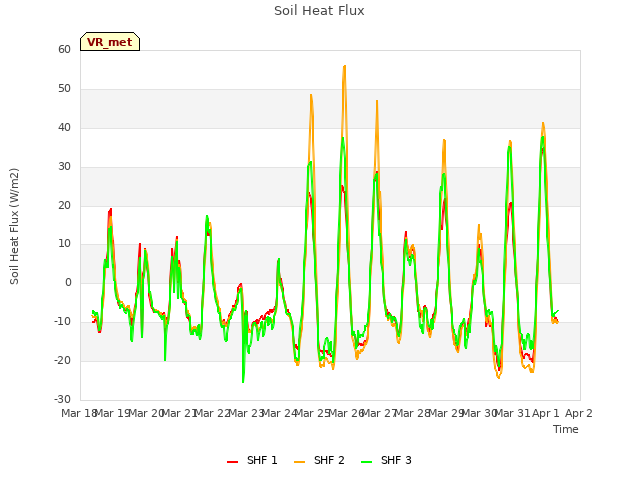
Task: Click the Mar 24 x-axis tick label
Action: 279,413
